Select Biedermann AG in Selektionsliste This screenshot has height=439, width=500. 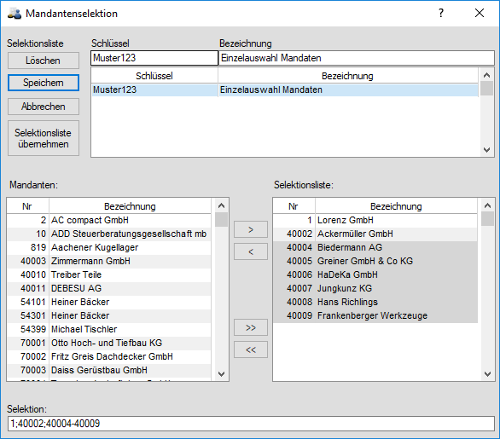376,248
